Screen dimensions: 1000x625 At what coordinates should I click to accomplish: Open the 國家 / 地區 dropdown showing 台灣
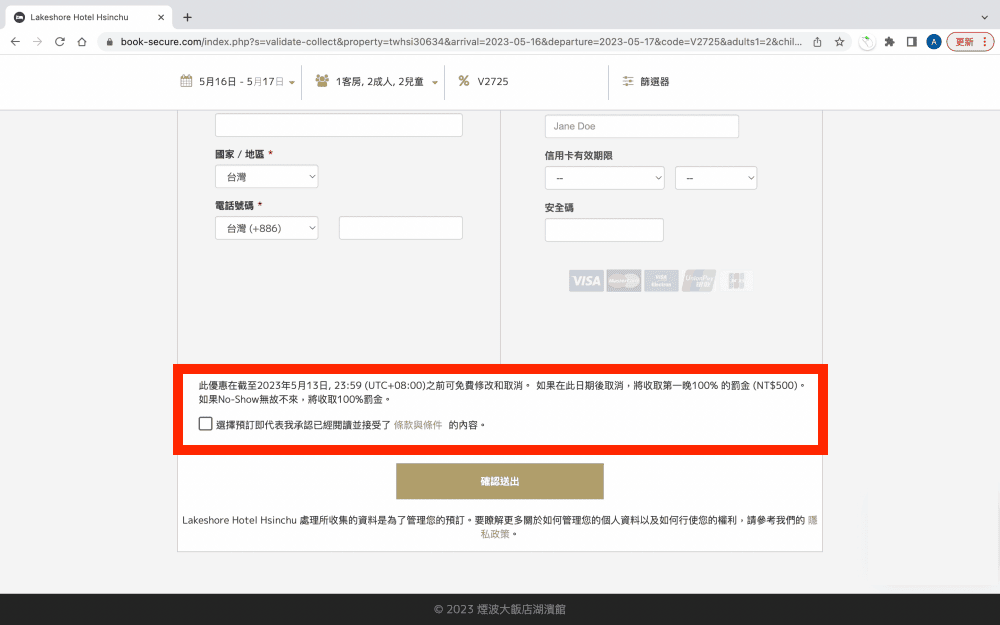pos(266,175)
